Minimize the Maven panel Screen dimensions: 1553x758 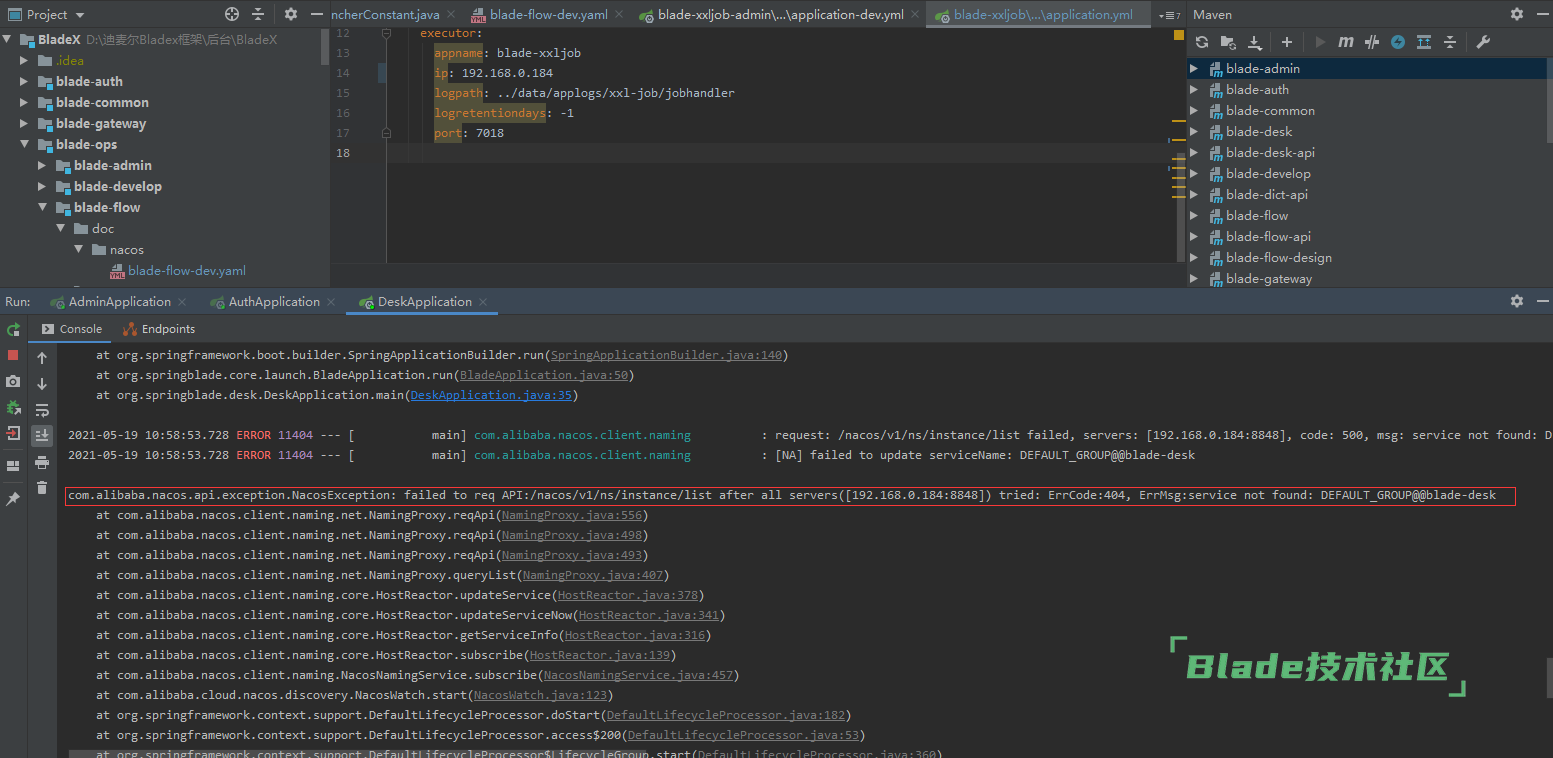click(x=1541, y=14)
